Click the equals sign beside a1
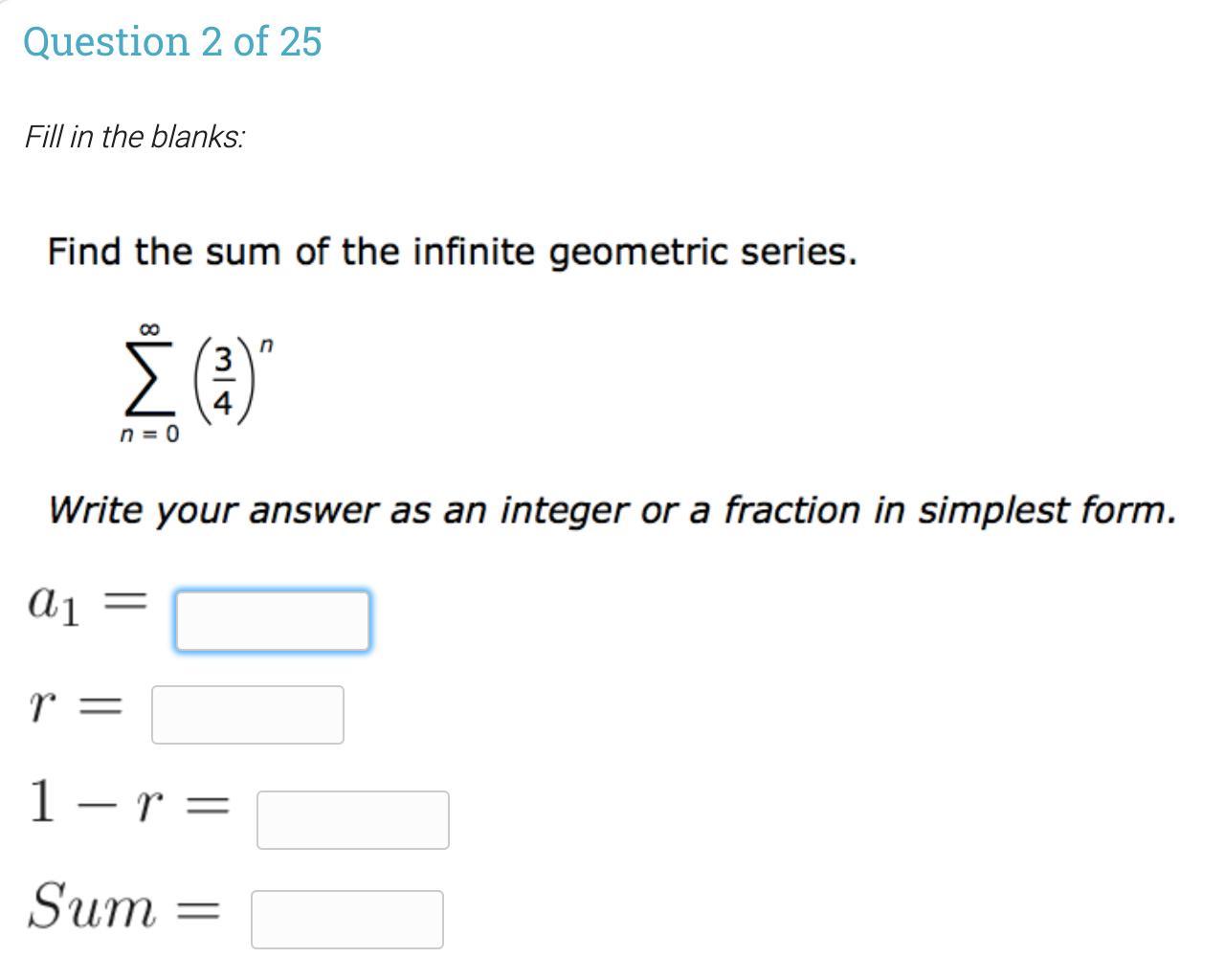Screen dimensions: 1225x980 pos(125,603)
